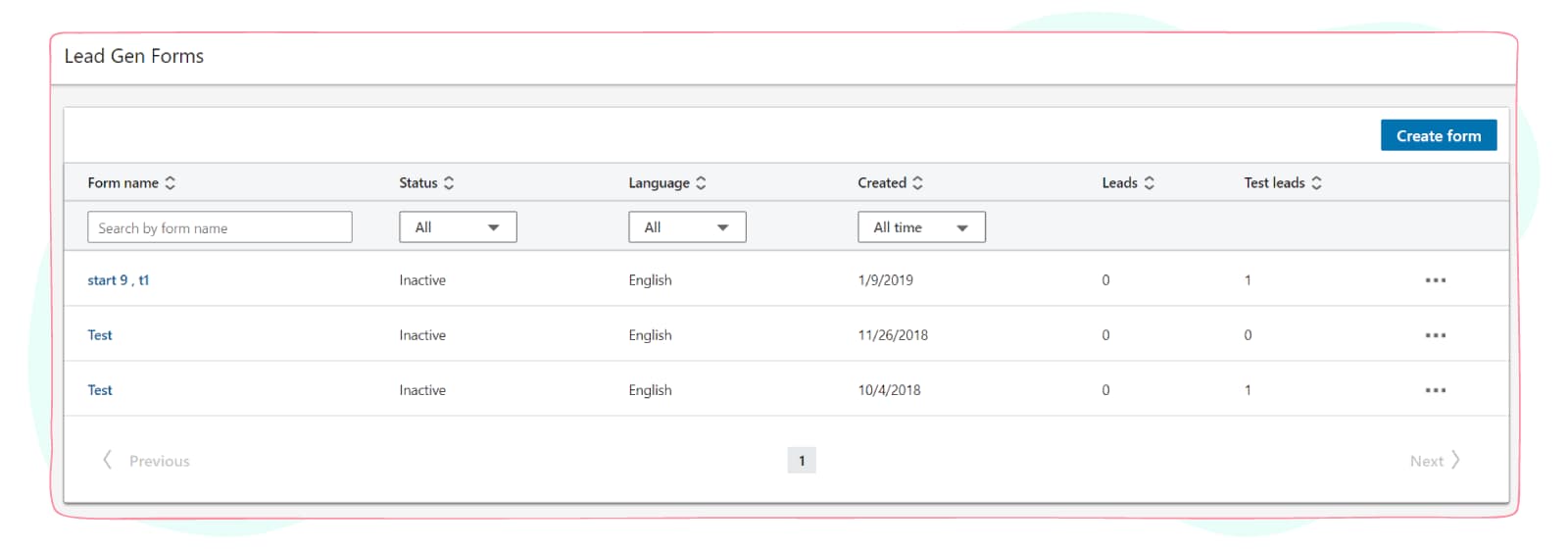This screenshot has height=549, width=1568.
Task: Click the 10/4/2018 created date
Action: [889, 390]
